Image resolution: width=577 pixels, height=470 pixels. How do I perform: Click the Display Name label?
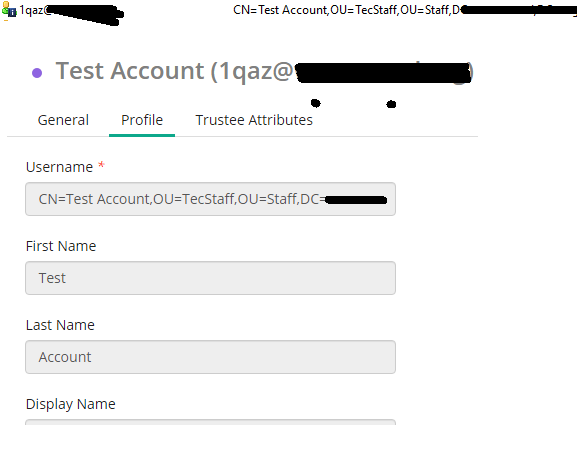pyautogui.click(x=71, y=404)
